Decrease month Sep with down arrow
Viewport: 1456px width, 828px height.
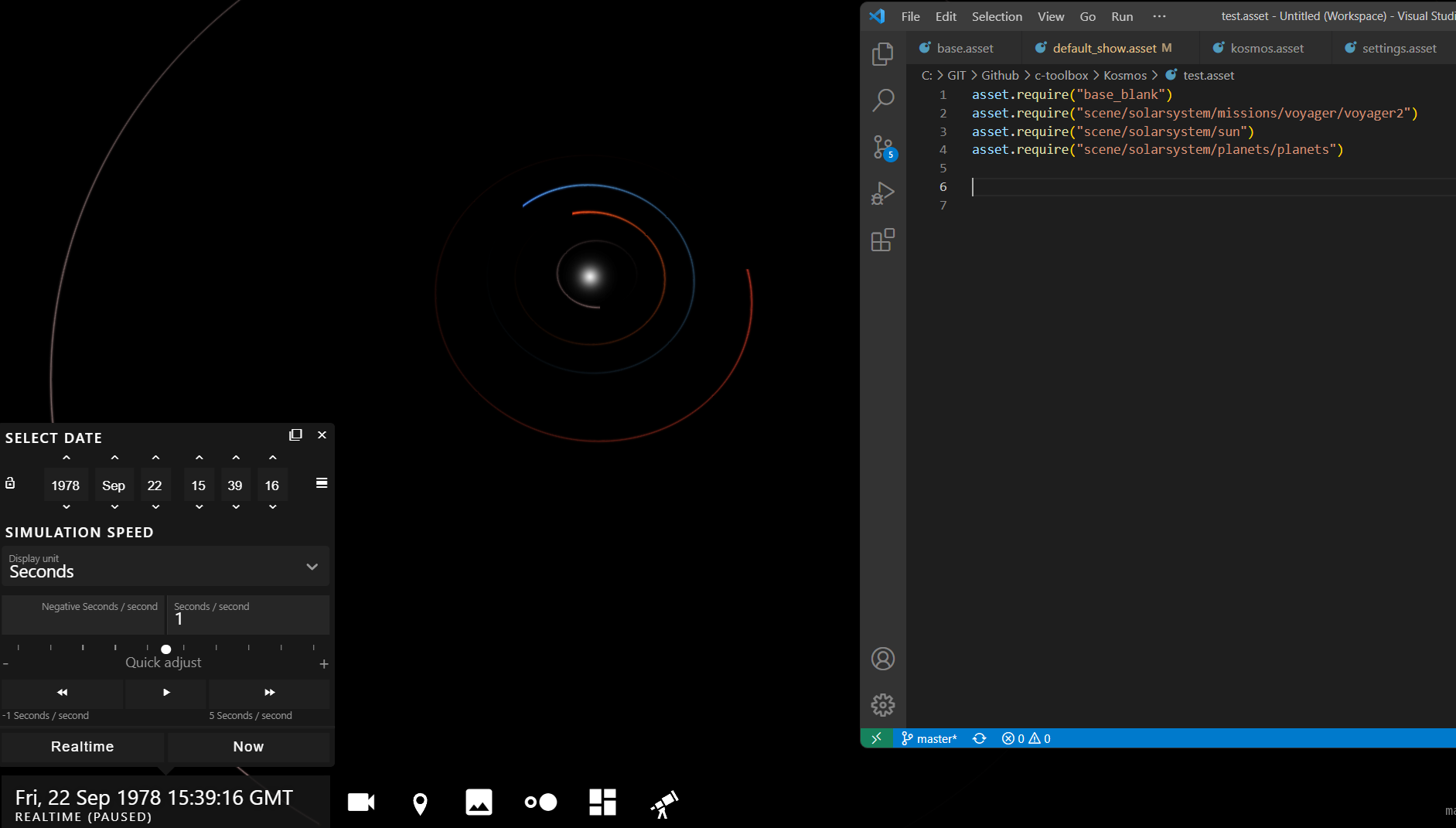tap(114, 507)
